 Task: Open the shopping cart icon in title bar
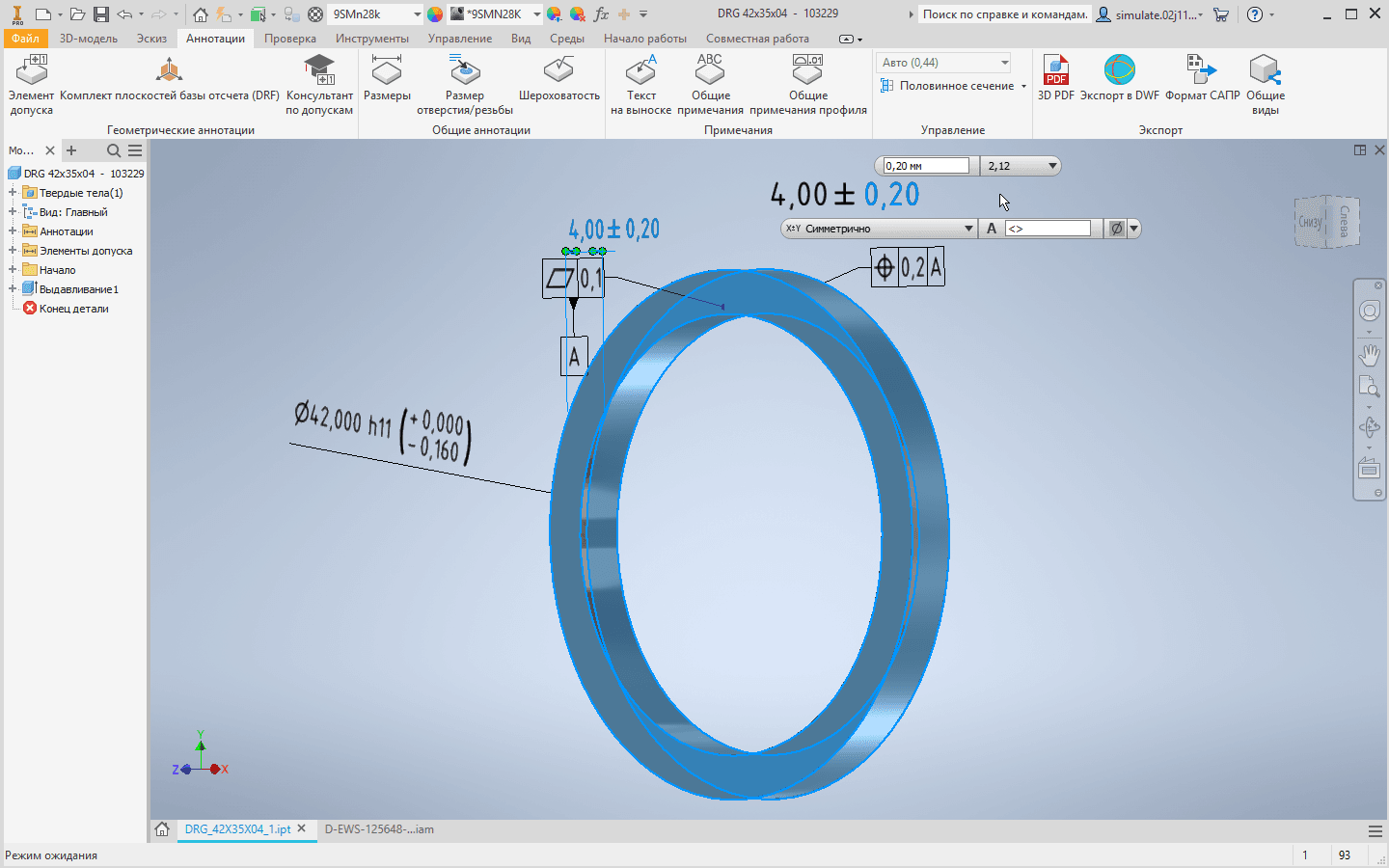tap(1221, 14)
